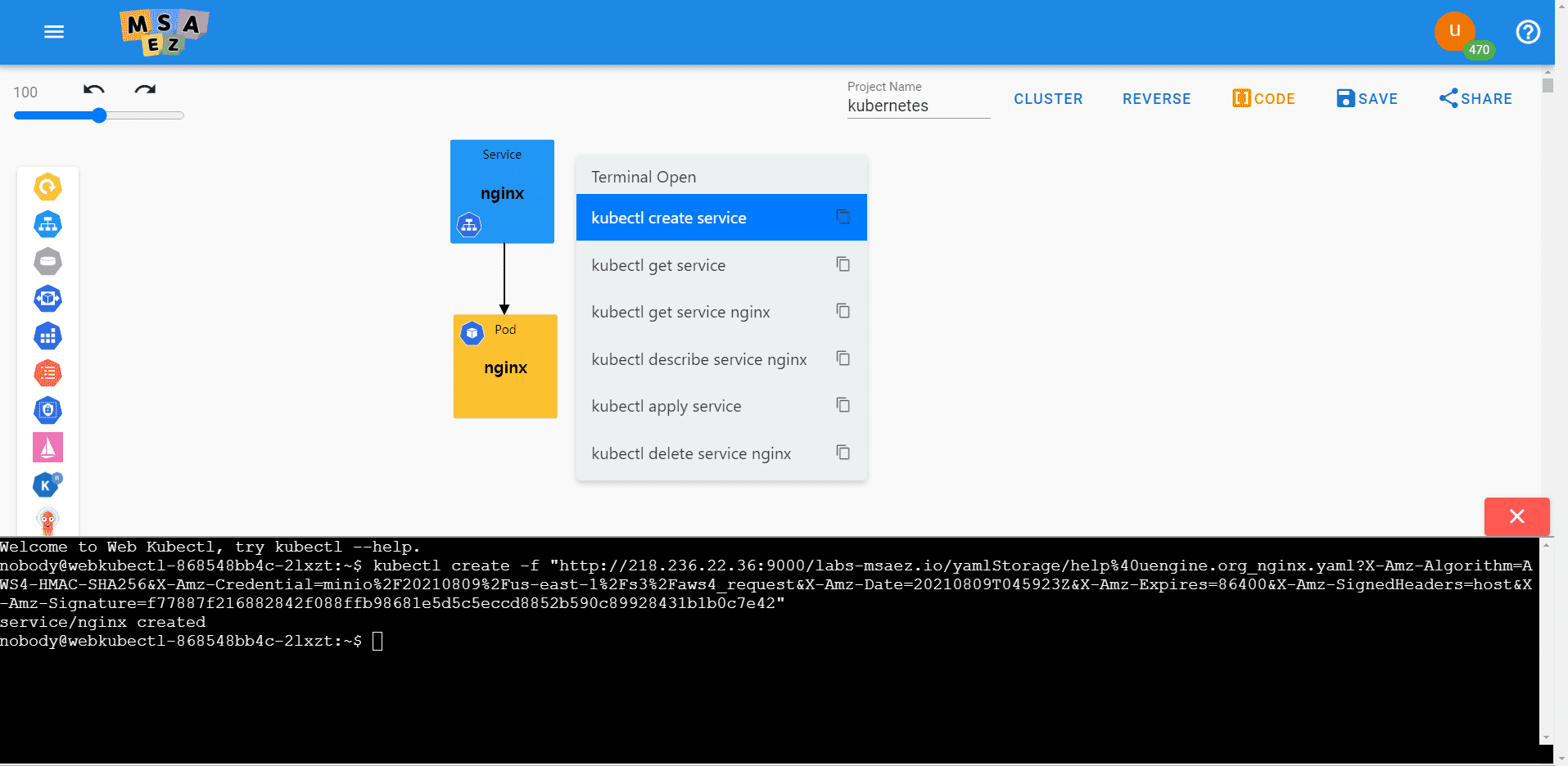Undo the last canvas action

[x=94, y=90]
